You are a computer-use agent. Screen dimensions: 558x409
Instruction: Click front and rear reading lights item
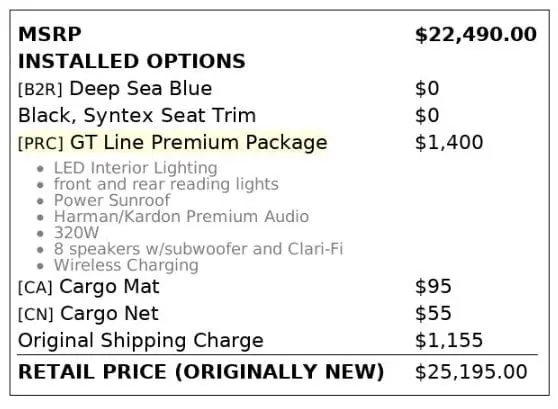point(166,184)
